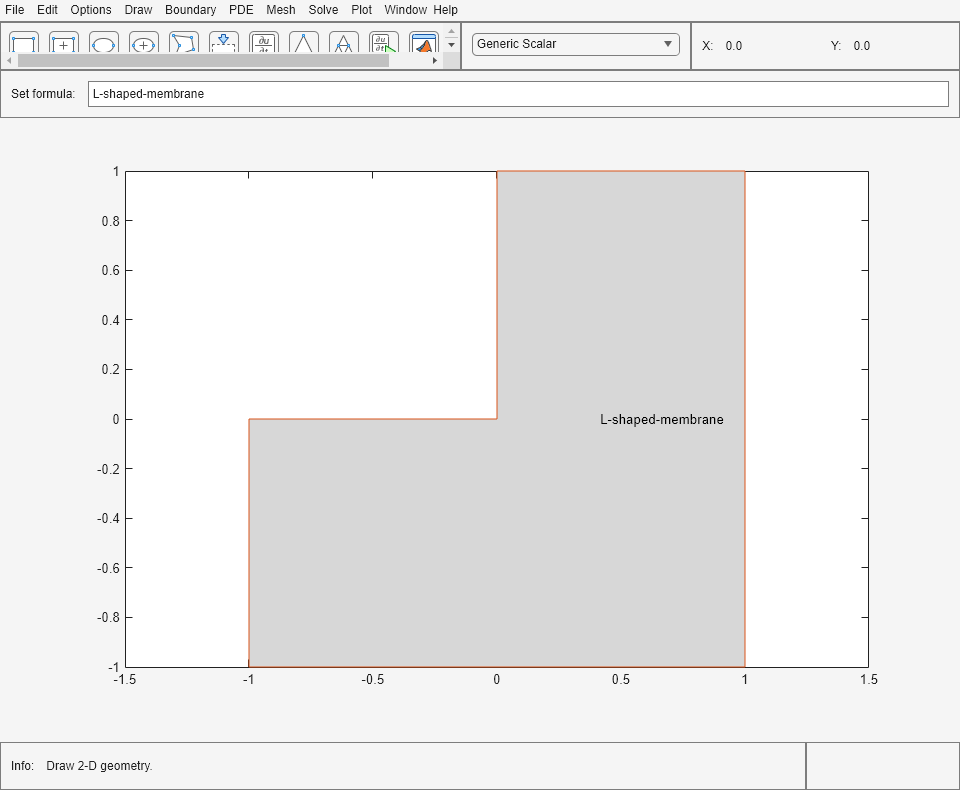This screenshot has height=790, width=960.
Task: Click the initialize triangle mesh icon
Action: pyautogui.click(x=304, y=43)
